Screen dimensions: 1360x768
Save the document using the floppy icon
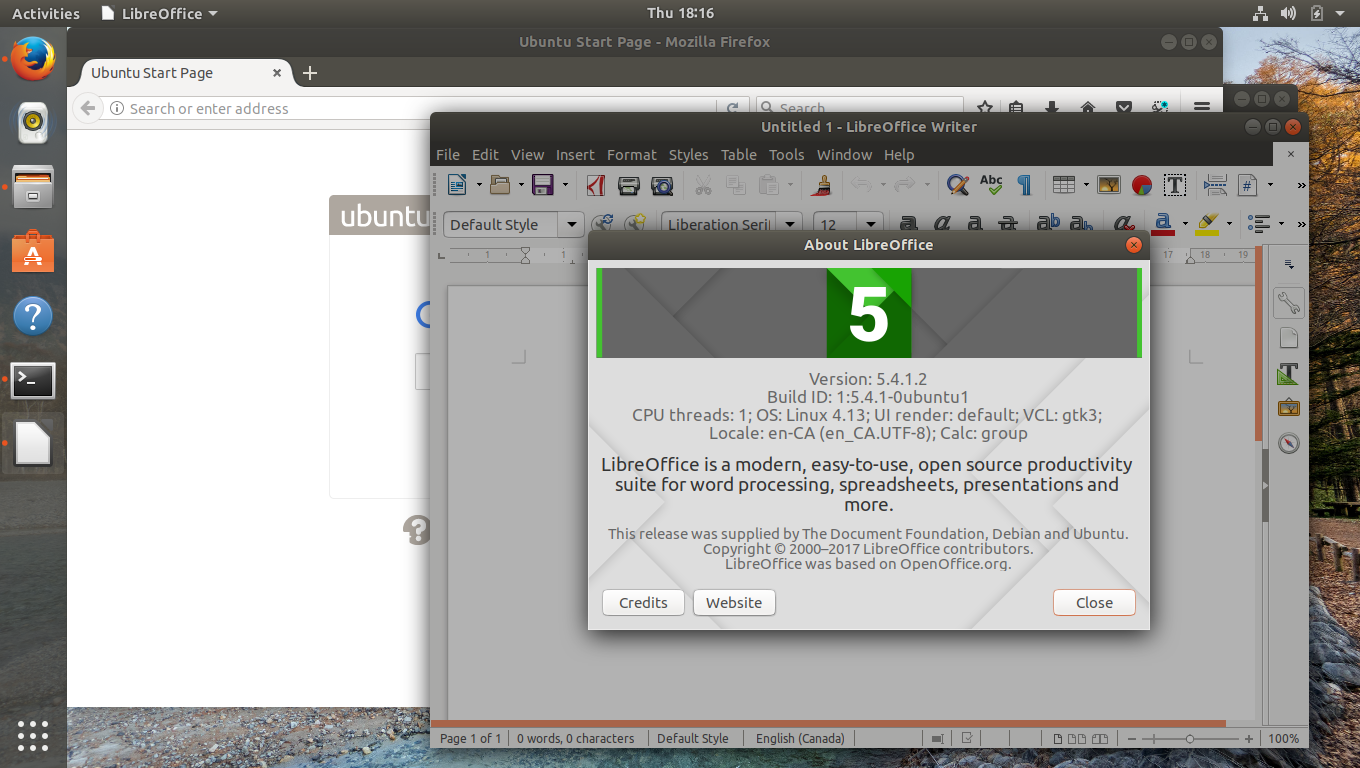[543, 185]
